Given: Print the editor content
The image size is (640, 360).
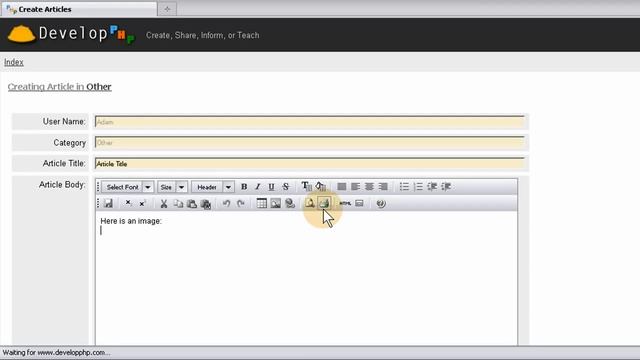Looking at the screenshot, I should pyautogui.click(x=324, y=203).
